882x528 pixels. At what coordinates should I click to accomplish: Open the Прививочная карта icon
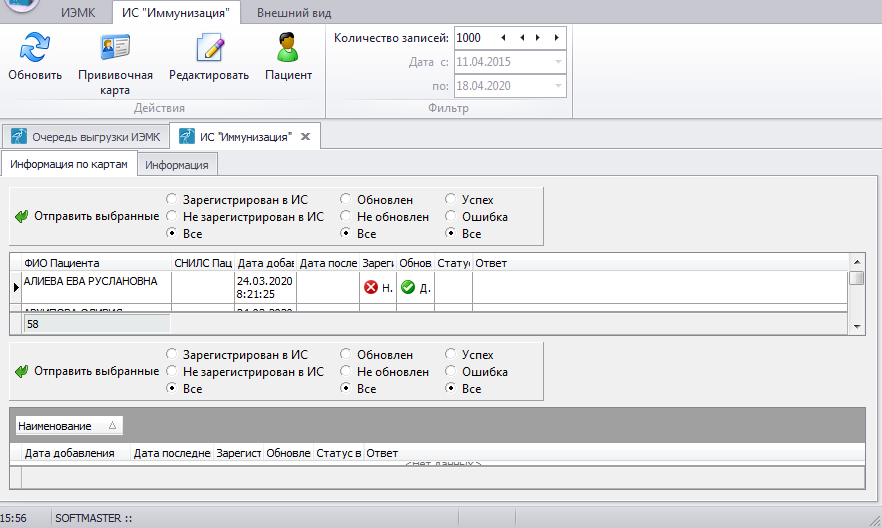(x=115, y=47)
